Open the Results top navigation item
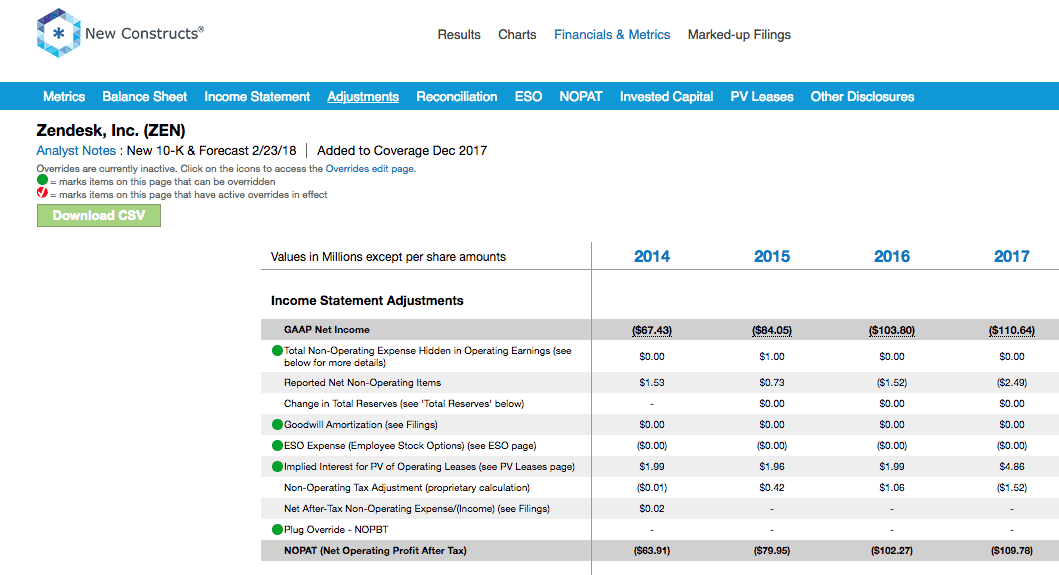This screenshot has height=575, width=1059. 459,34
